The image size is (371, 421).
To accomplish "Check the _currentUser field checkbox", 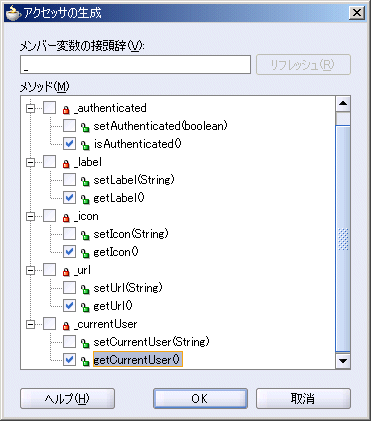I will [50, 324].
